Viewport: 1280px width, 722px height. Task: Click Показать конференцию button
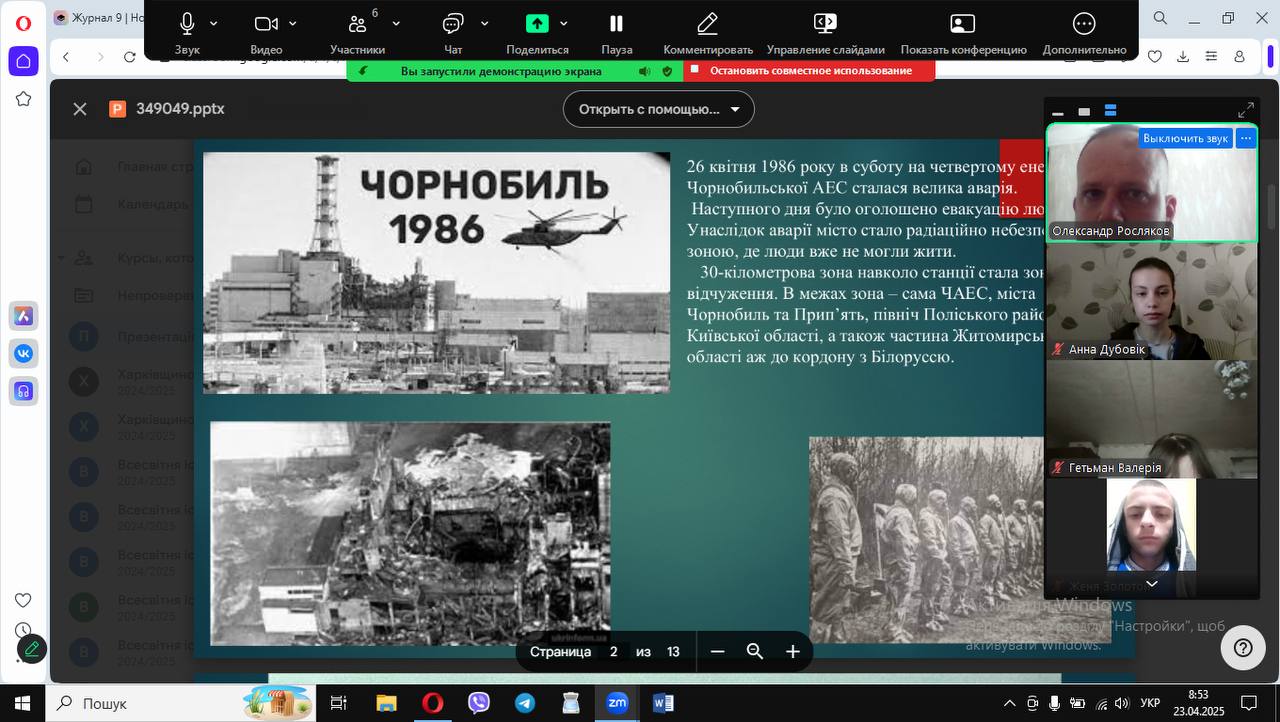pyautogui.click(x=963, y=32)
